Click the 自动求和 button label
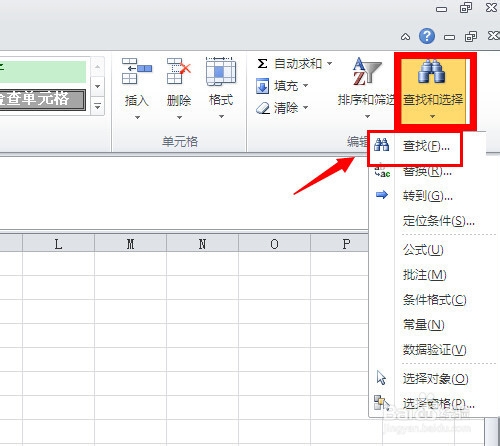Screen dimensions: 500x446 click(298, 63)
